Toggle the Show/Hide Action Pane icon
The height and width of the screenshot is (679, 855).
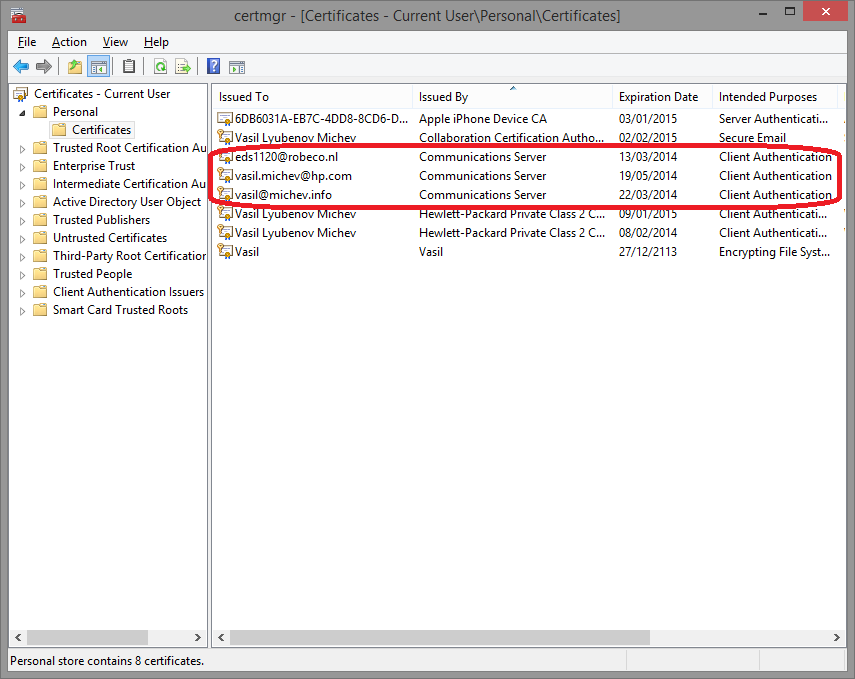[237, 67]
